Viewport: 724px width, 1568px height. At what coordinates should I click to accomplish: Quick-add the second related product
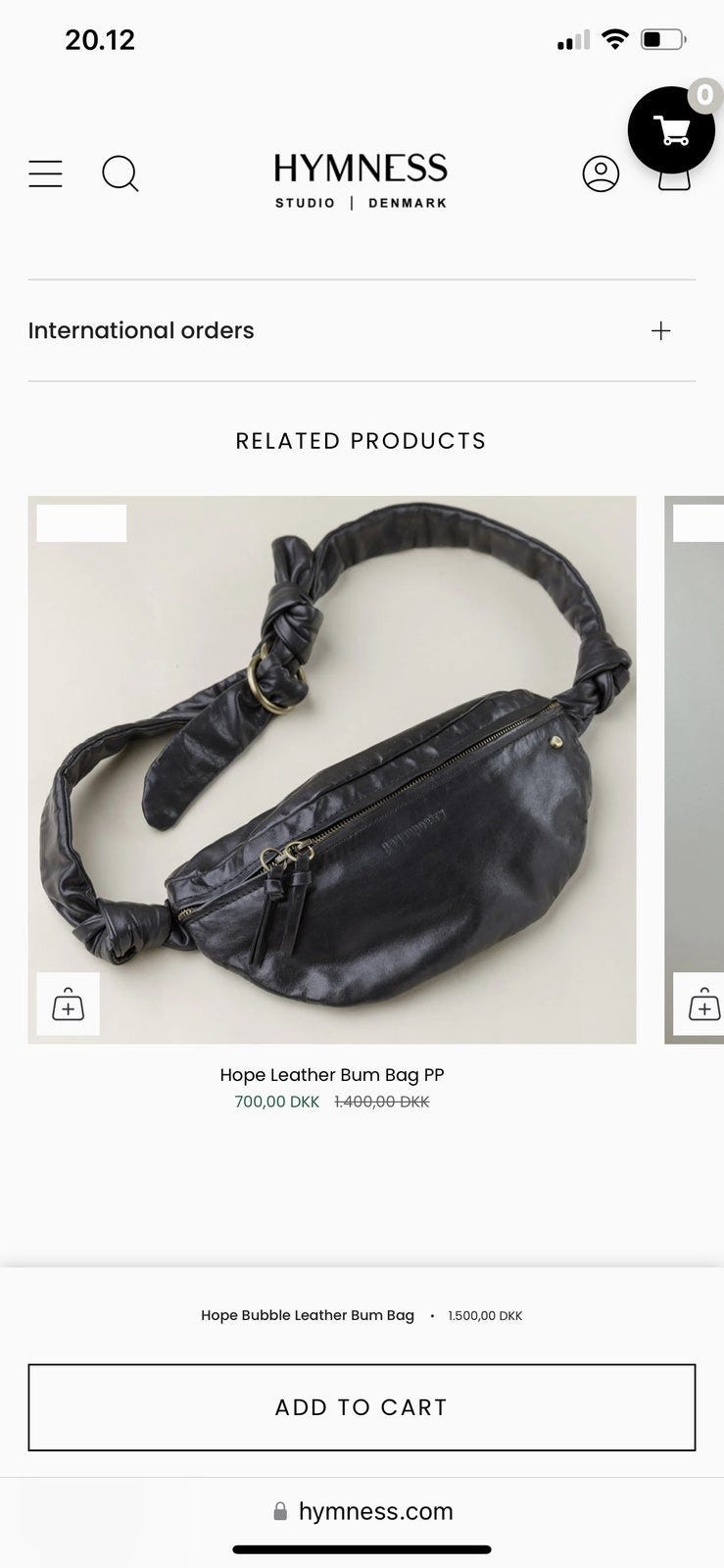click(x=701, y=1004)
